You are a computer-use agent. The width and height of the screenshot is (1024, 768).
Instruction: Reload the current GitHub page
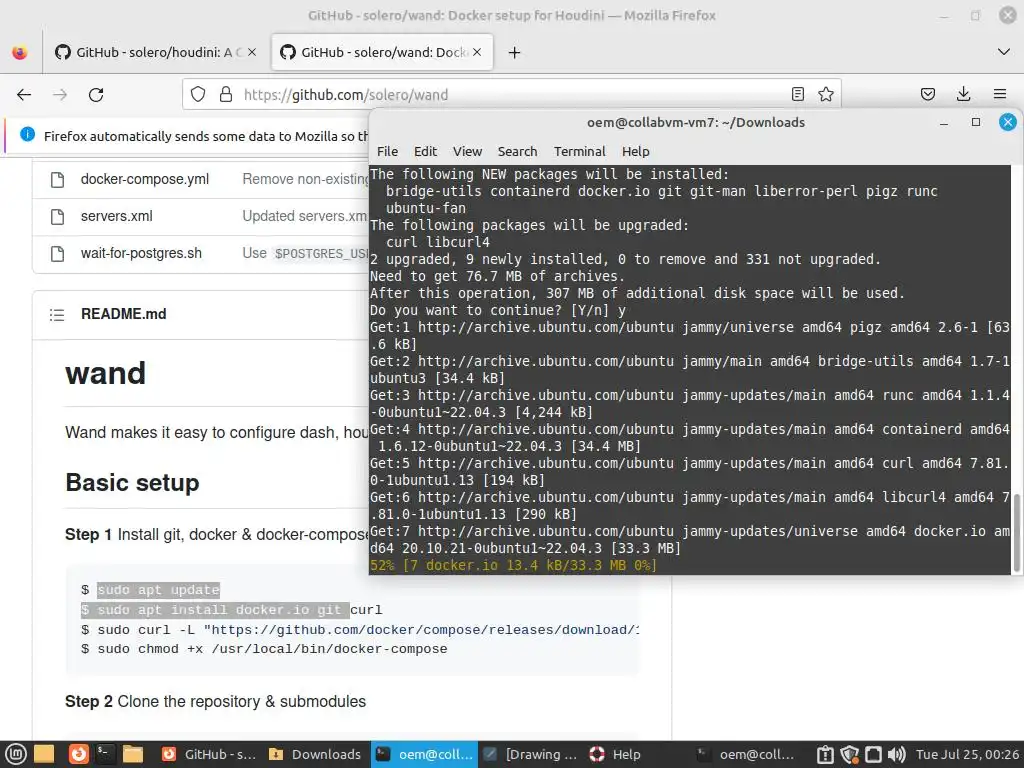pos(96,95)
